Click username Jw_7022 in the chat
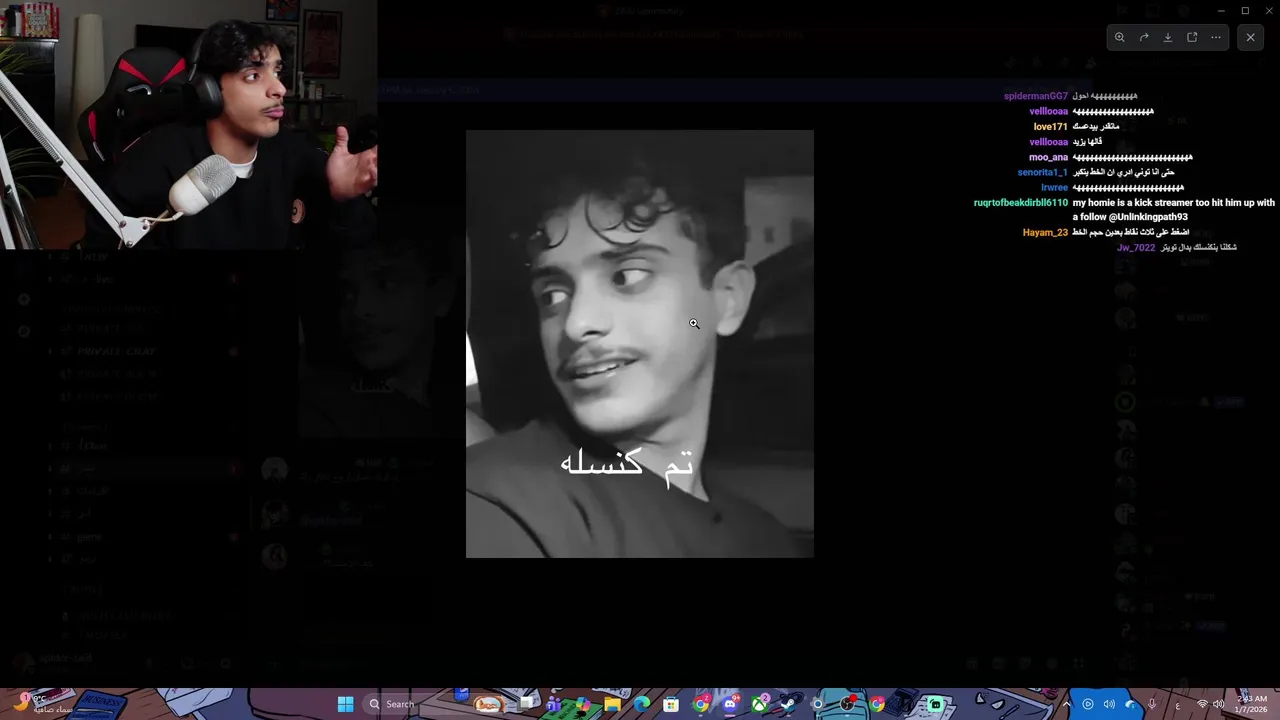The width and height of the screenshot is (1280, 720). pos(1136,247)
